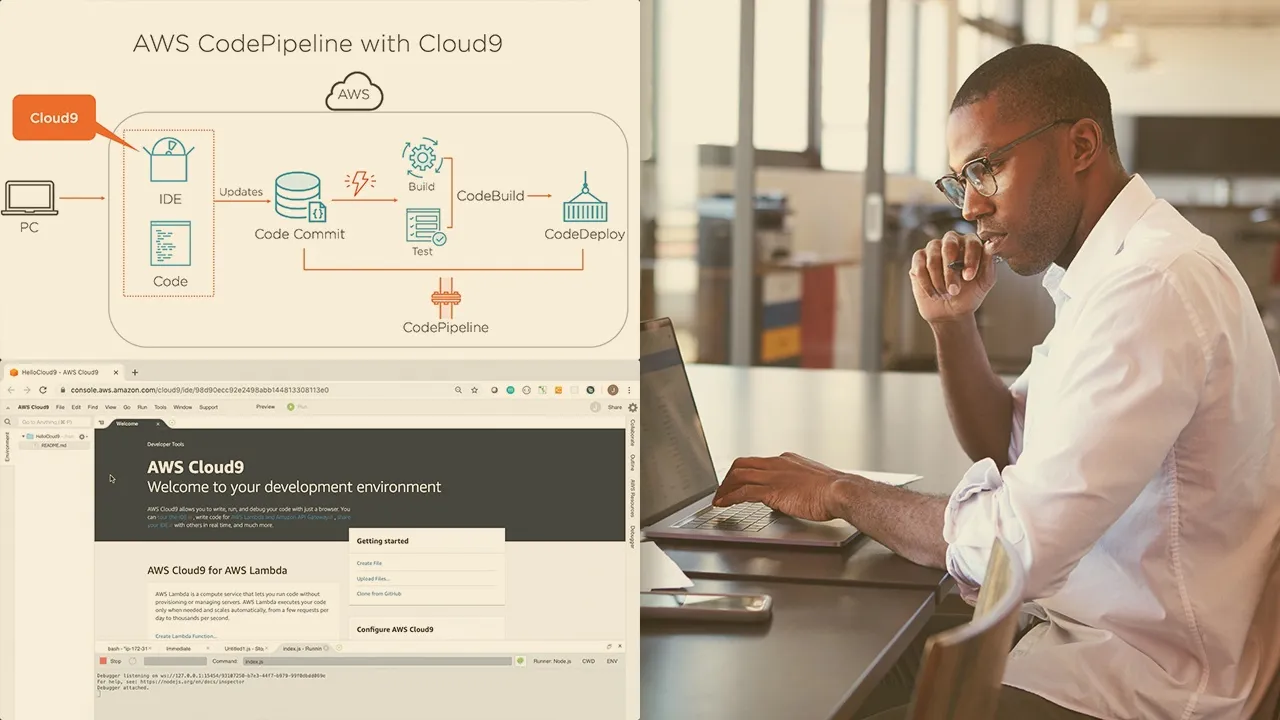1280x720 pixels.
Task: Select README.md in the file tree
Action: coord(53,445)
